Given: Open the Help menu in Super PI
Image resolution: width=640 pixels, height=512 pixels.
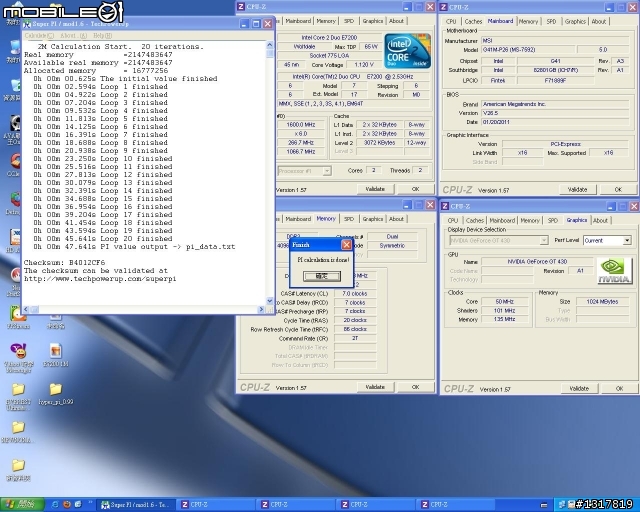Looking at the screenshot, I should (x=102, y=36).
